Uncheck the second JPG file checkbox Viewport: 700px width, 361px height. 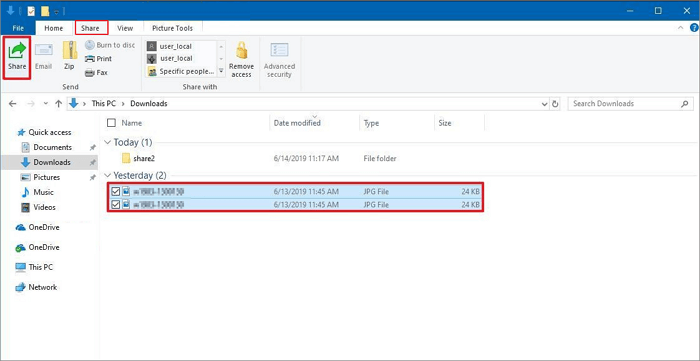(116, 204)
